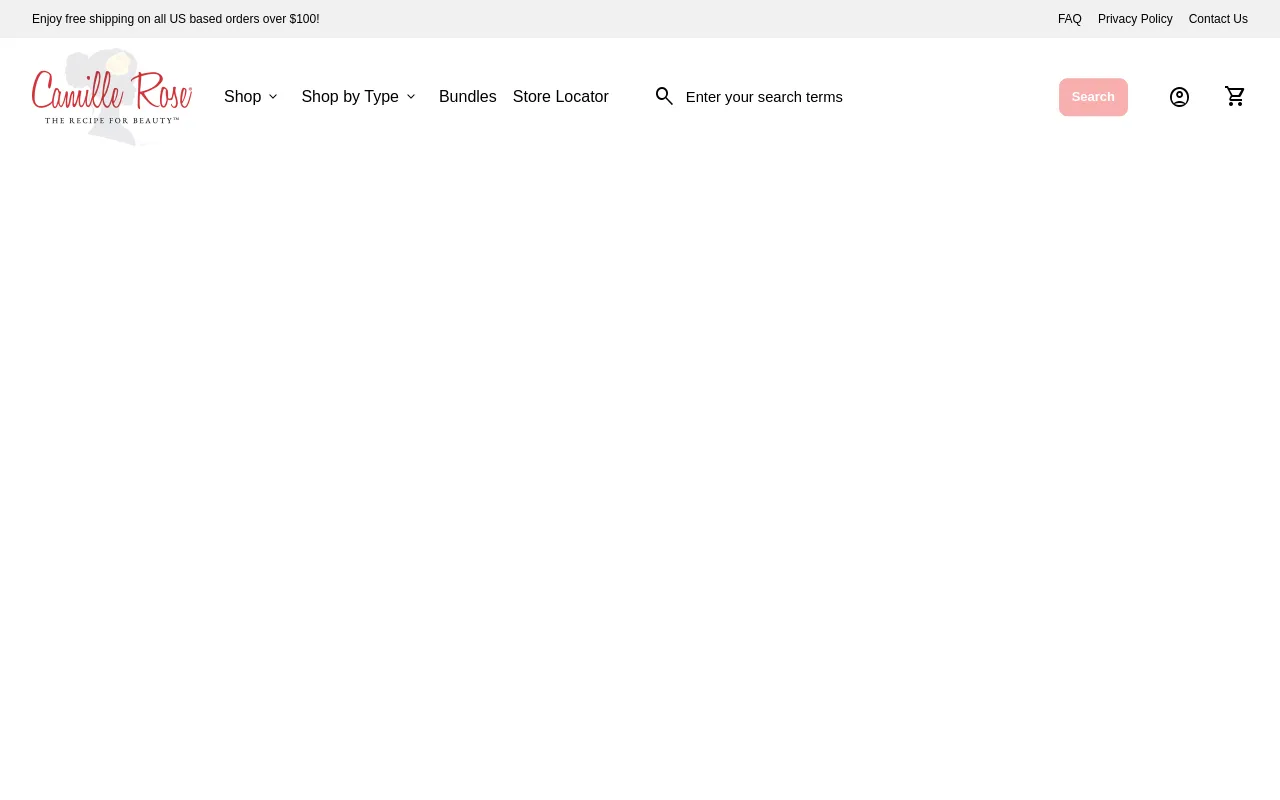1280x800 pixels.
Task: Click the free shipping announcement text
Action: (176, 19)
